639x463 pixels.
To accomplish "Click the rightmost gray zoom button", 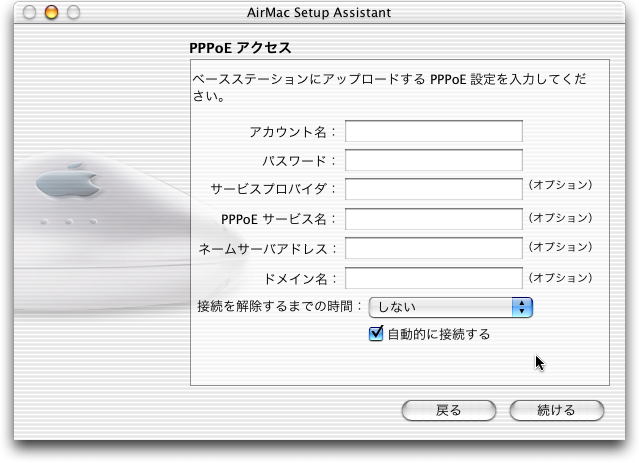I will tap(73, 12).
